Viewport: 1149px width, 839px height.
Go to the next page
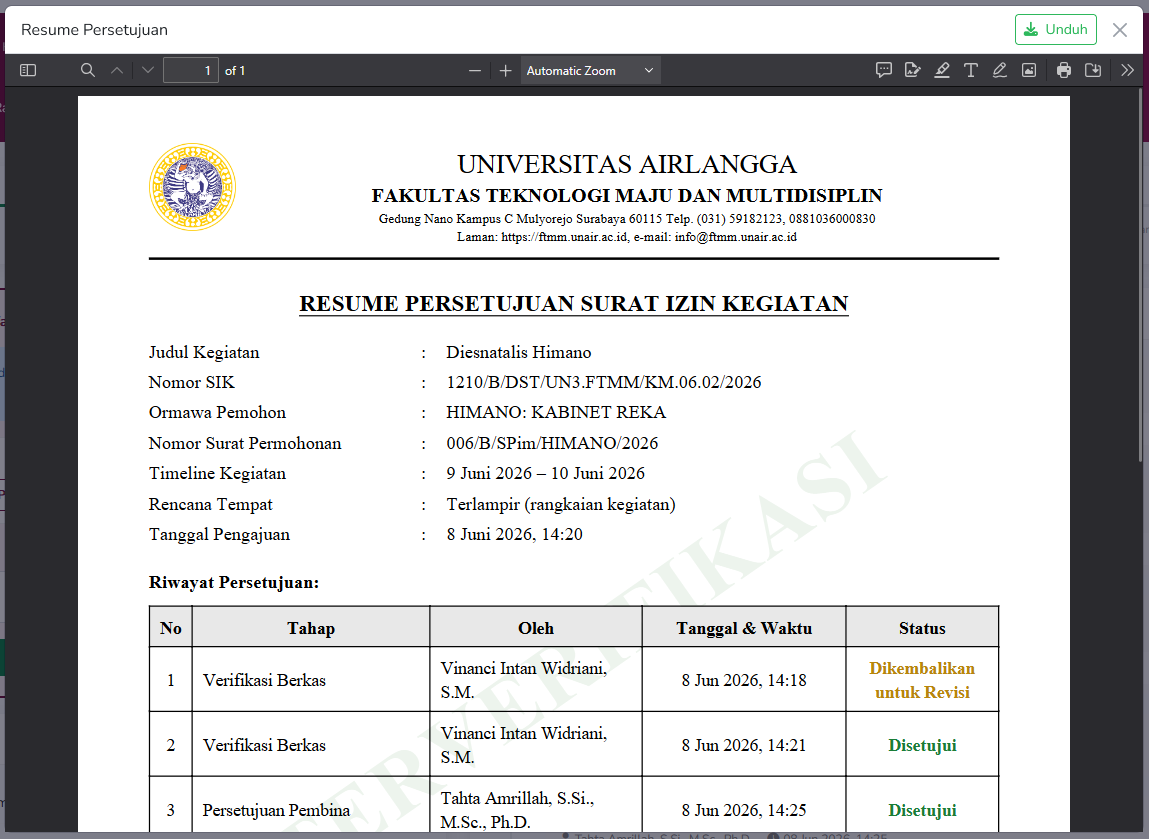148,70
